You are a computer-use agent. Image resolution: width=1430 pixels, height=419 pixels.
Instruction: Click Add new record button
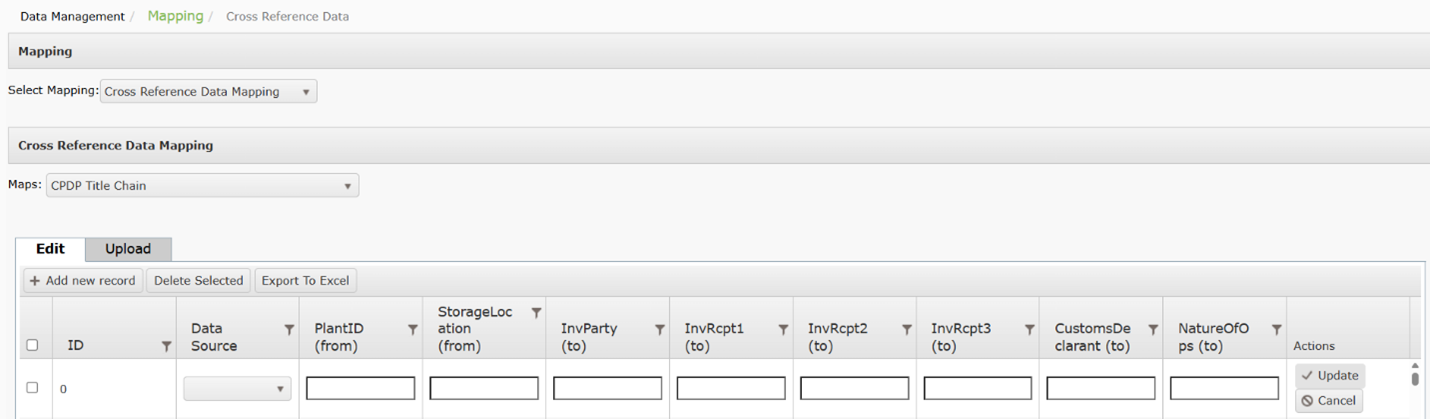tap(83, 281)
